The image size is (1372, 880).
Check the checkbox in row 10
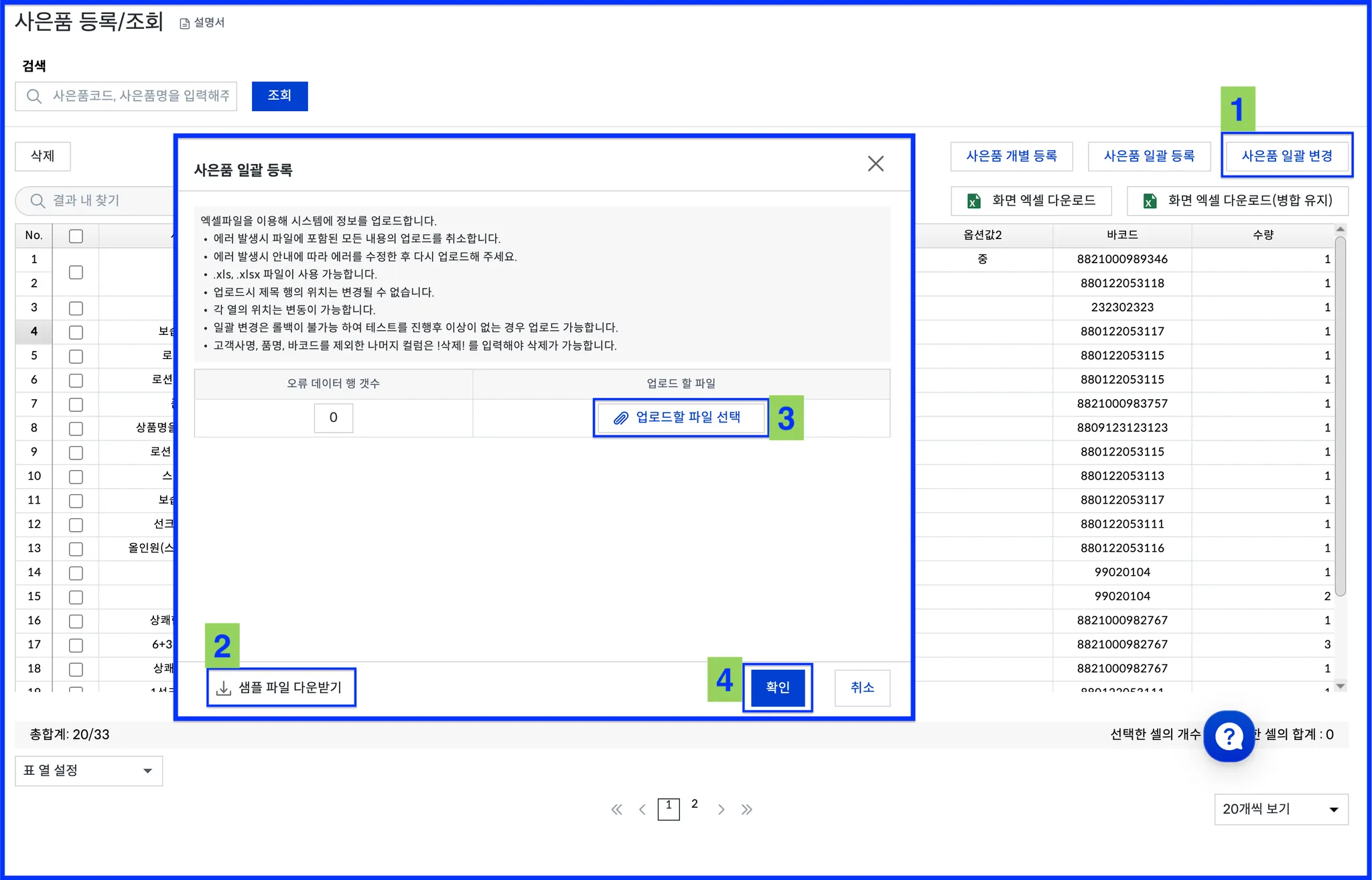click(x=76, y=477)
